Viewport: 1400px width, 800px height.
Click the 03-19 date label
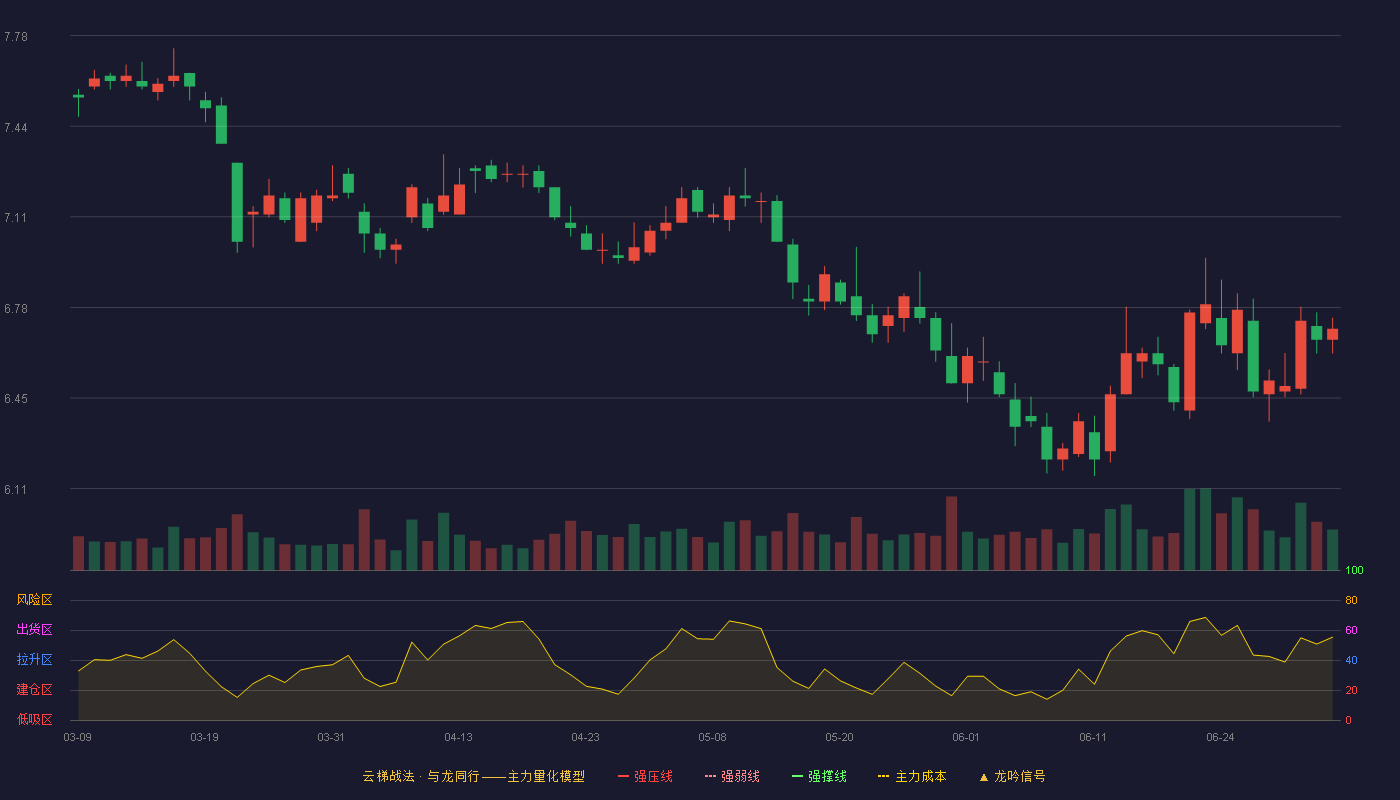tap(204, 737)
